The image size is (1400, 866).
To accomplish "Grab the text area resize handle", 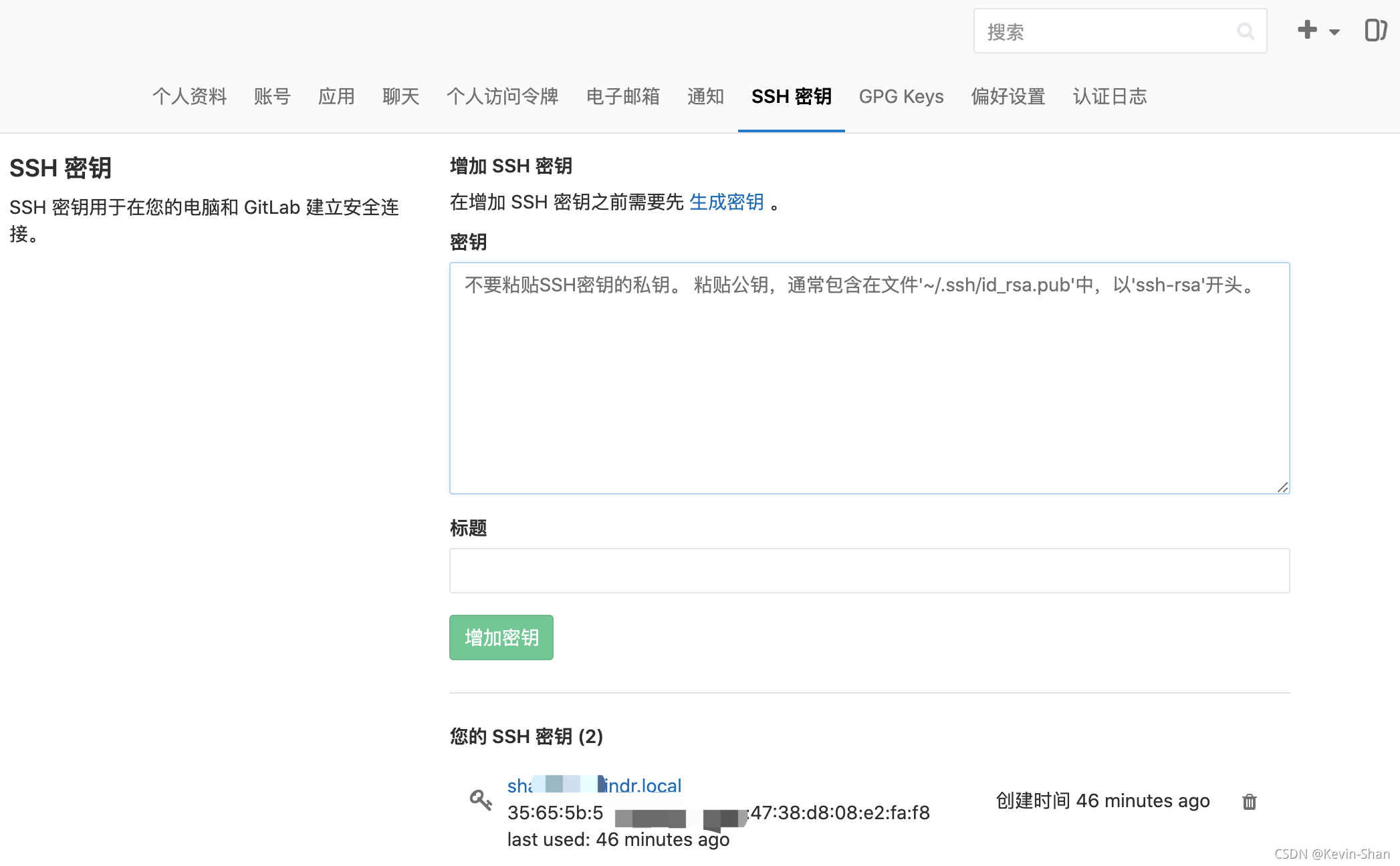I will tap(1282, 487).
